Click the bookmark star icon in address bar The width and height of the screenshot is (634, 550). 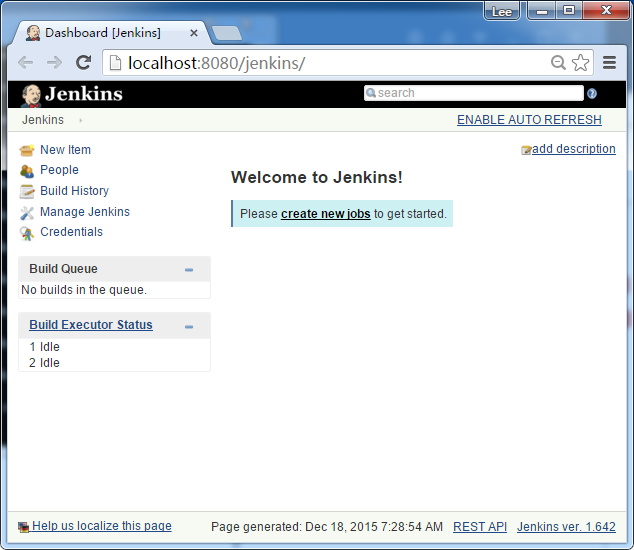click(x=581, y=63)
